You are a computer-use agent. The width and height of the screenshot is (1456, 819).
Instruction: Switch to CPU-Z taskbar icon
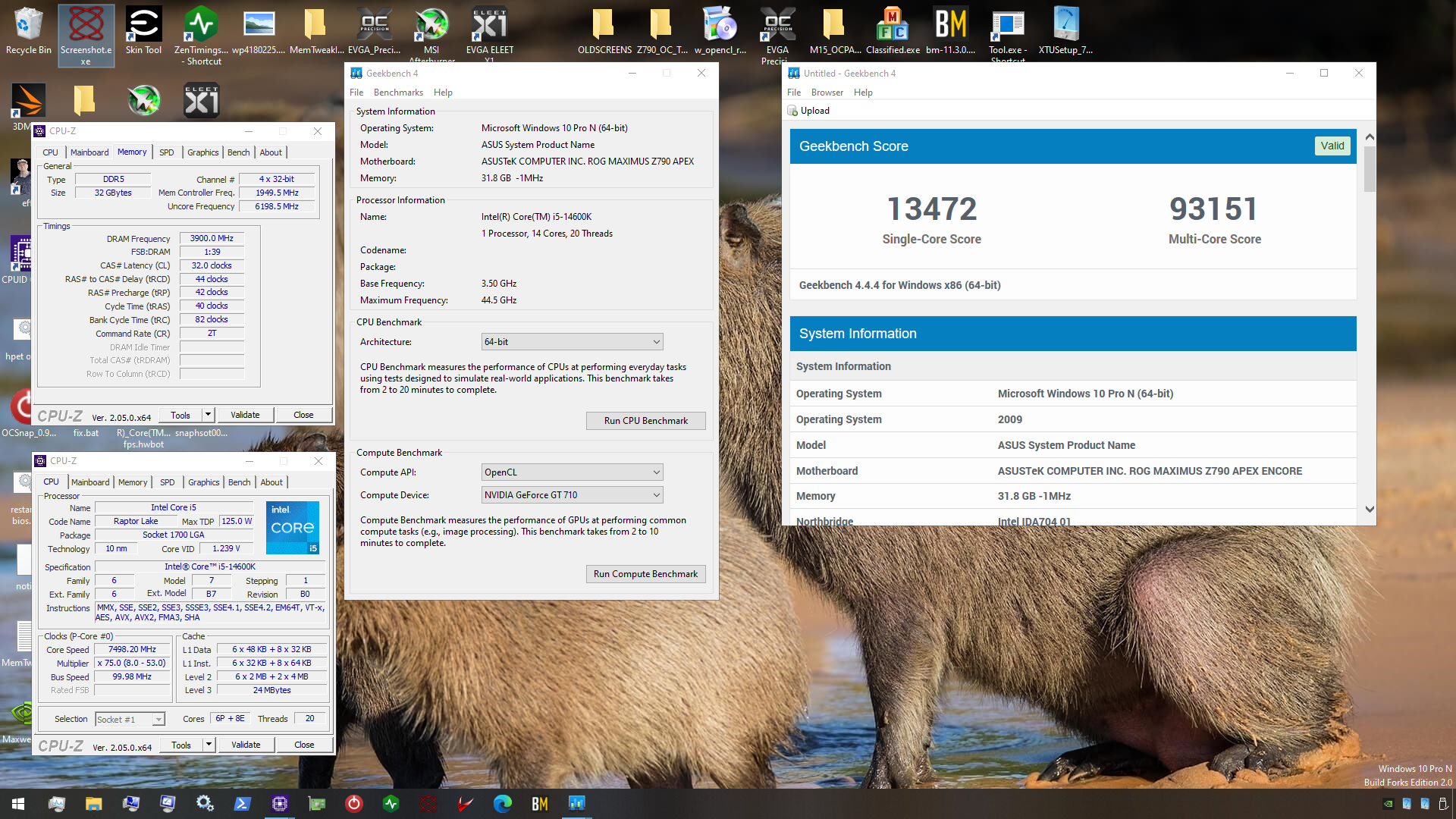point(279,804)
